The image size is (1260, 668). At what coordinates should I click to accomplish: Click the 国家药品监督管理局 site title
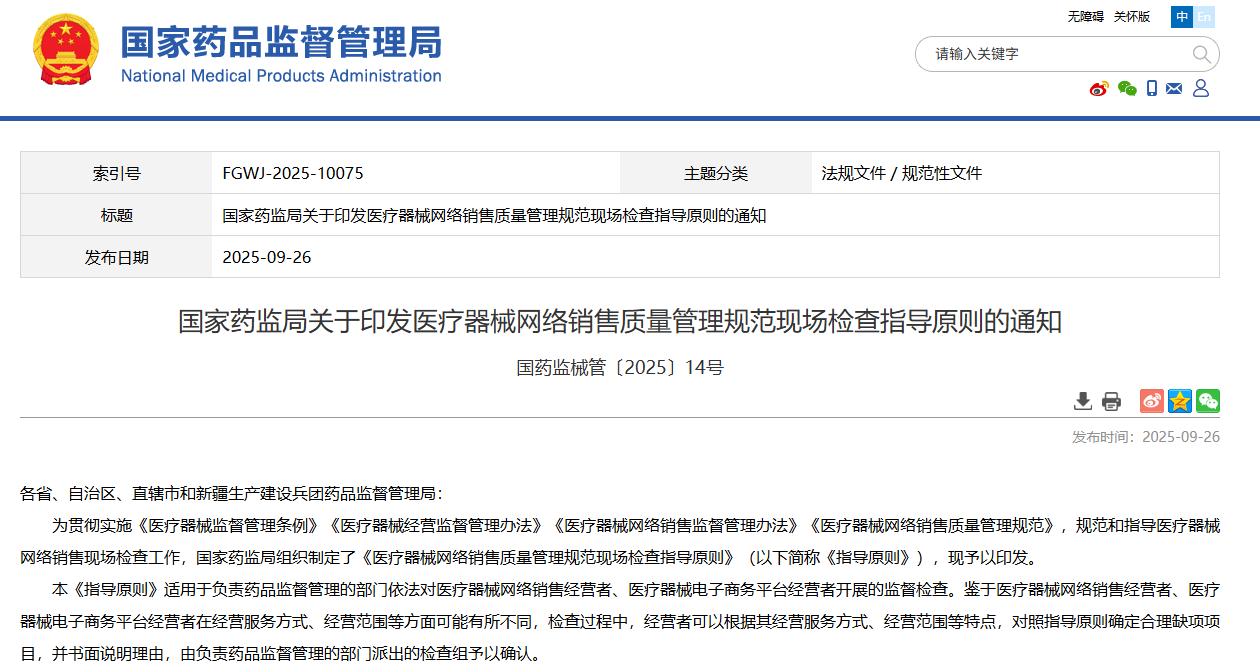(281, 43)
